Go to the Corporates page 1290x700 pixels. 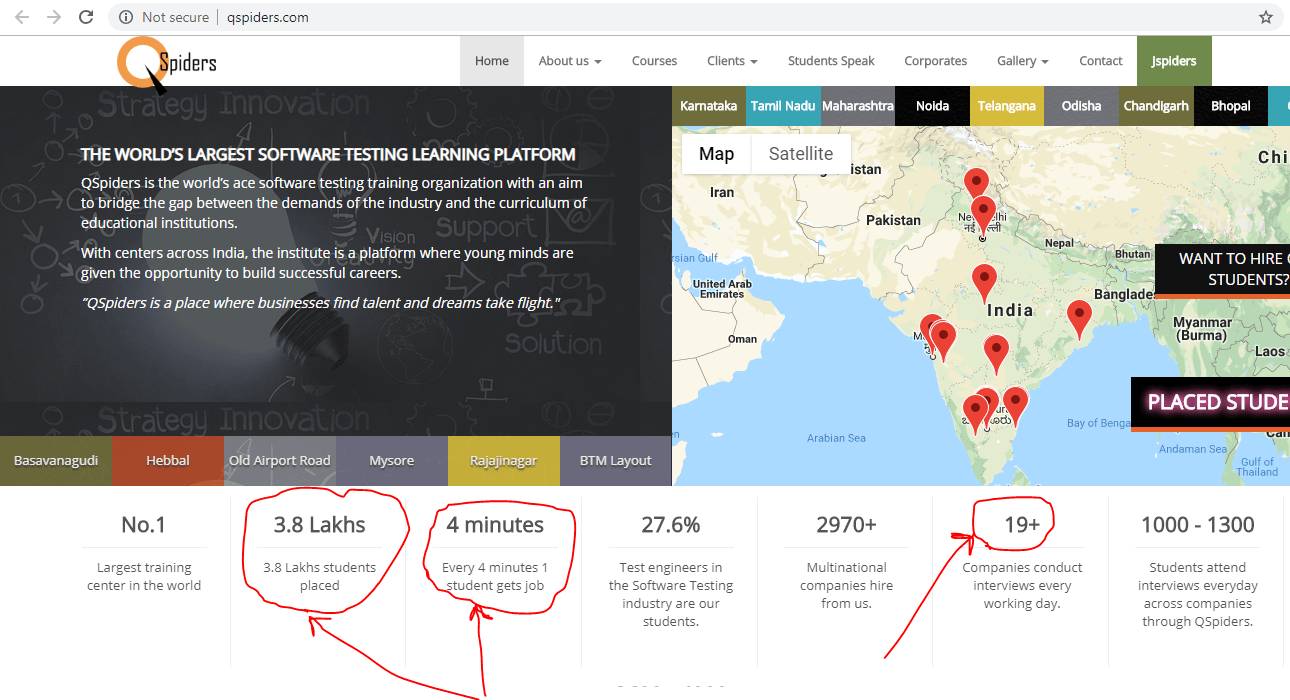coord(936,61)
